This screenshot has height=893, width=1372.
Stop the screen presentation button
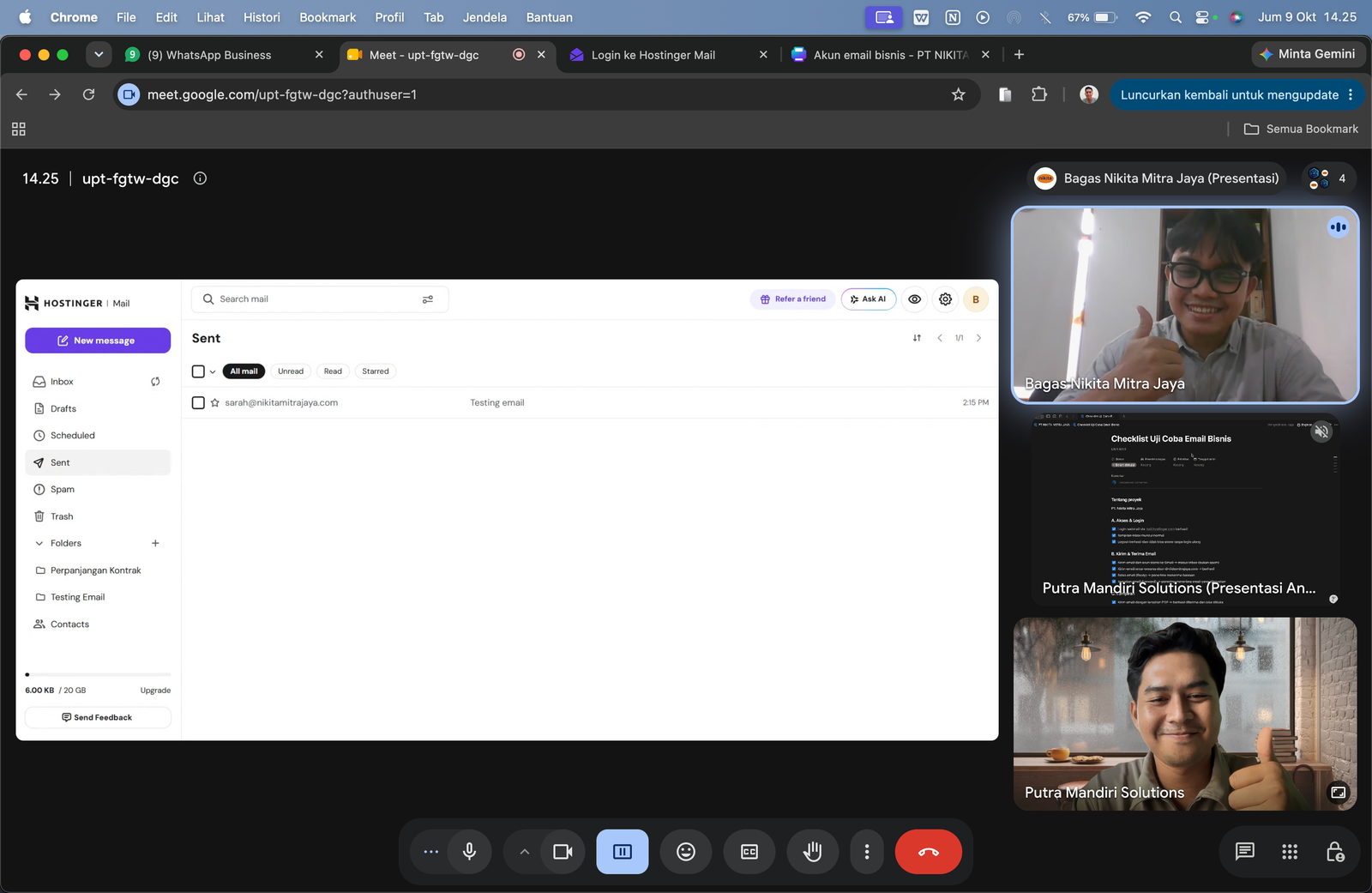coord(623,852)
